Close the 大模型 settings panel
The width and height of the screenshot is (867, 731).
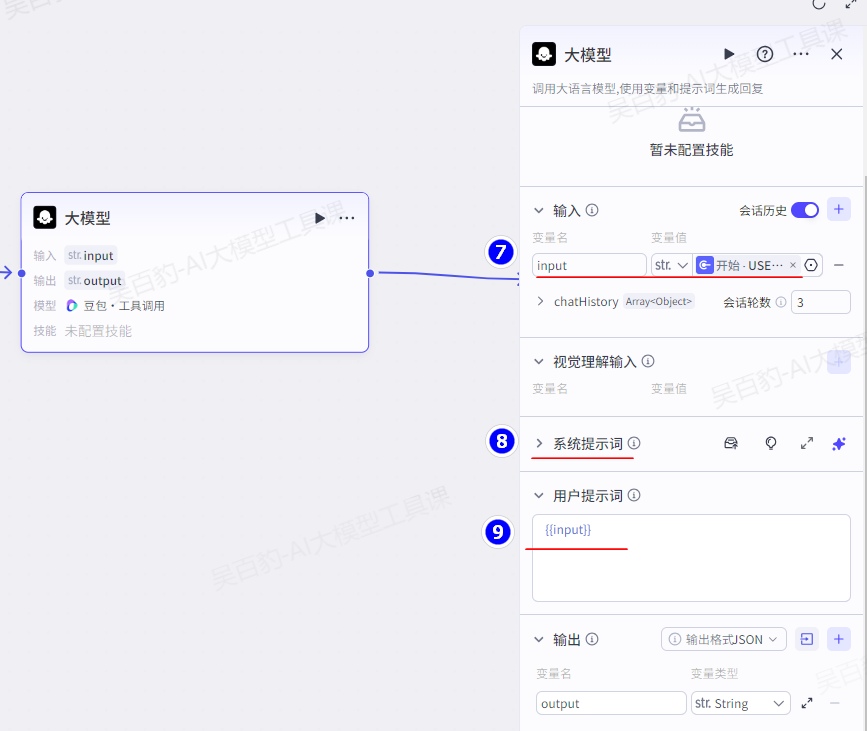837,54
